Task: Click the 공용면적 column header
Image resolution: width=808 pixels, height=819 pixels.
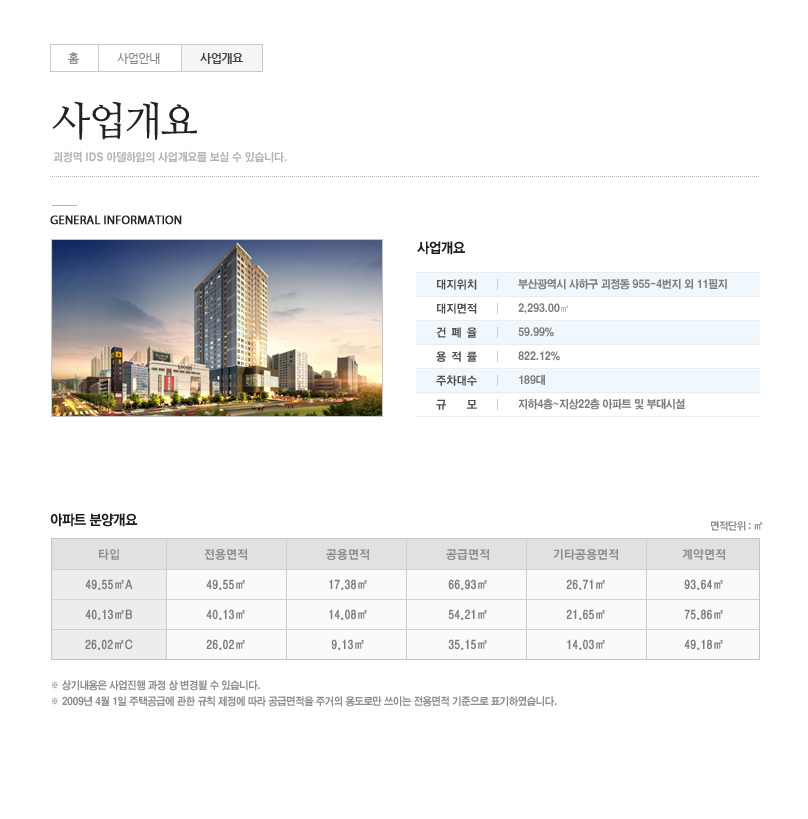Action: (347, 554)
